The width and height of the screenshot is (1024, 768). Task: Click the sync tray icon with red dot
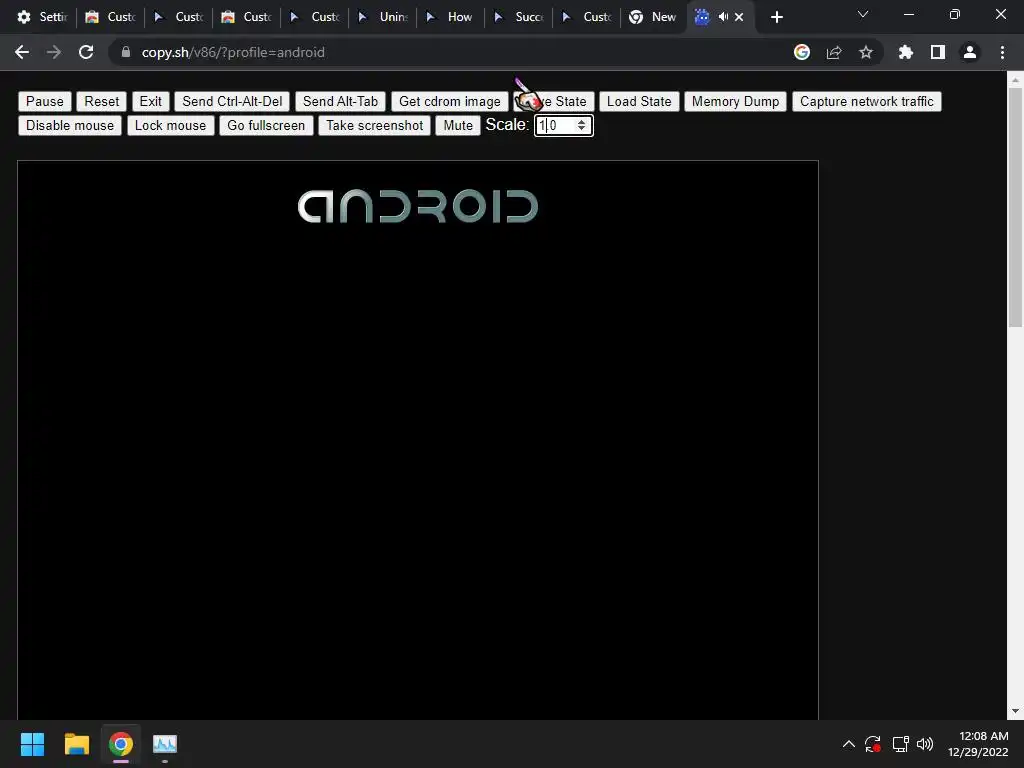pyautogui.click(x=872, y=744)
